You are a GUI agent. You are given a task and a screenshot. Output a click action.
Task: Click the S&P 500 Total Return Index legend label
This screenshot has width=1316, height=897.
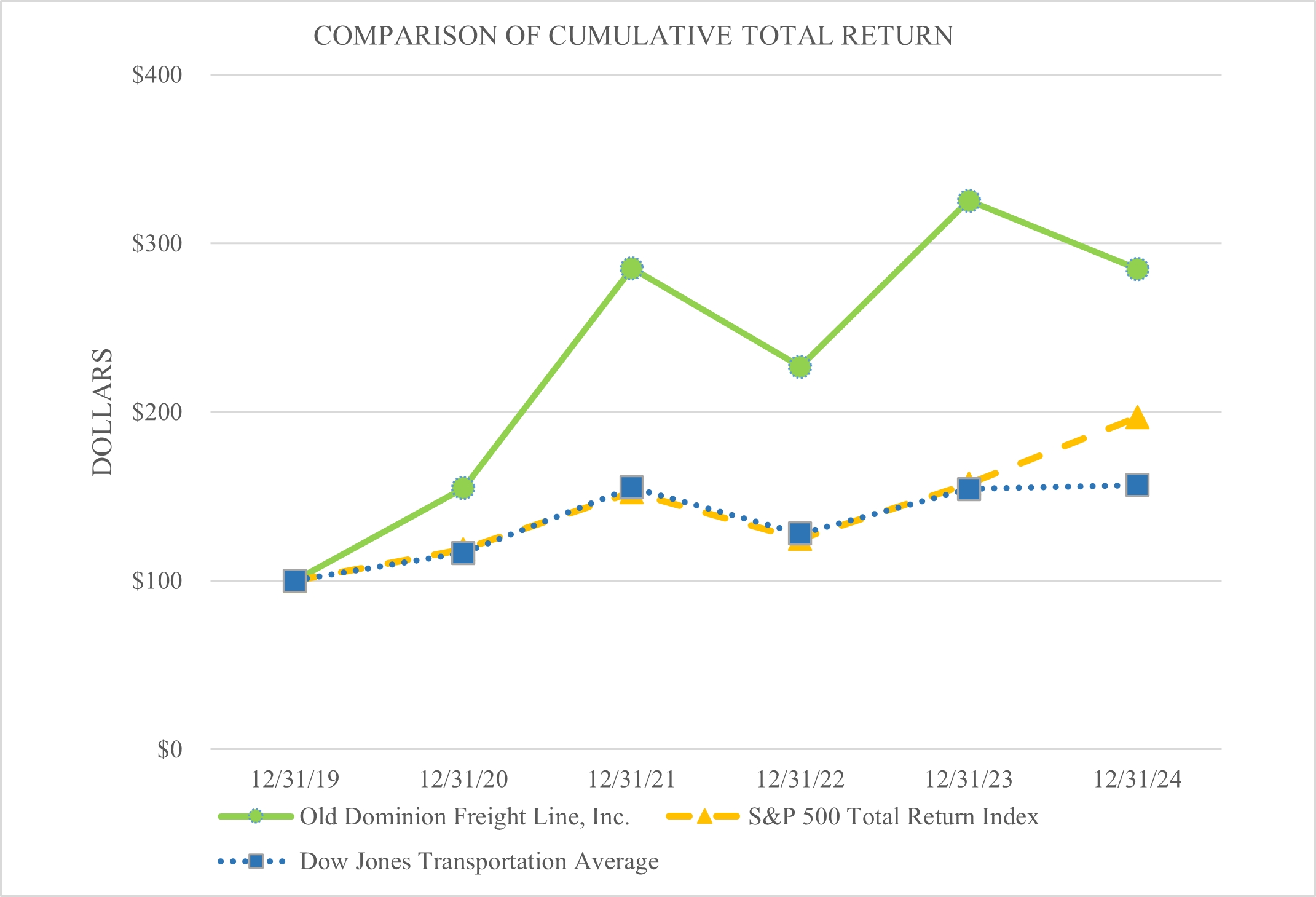click(893, 816)
